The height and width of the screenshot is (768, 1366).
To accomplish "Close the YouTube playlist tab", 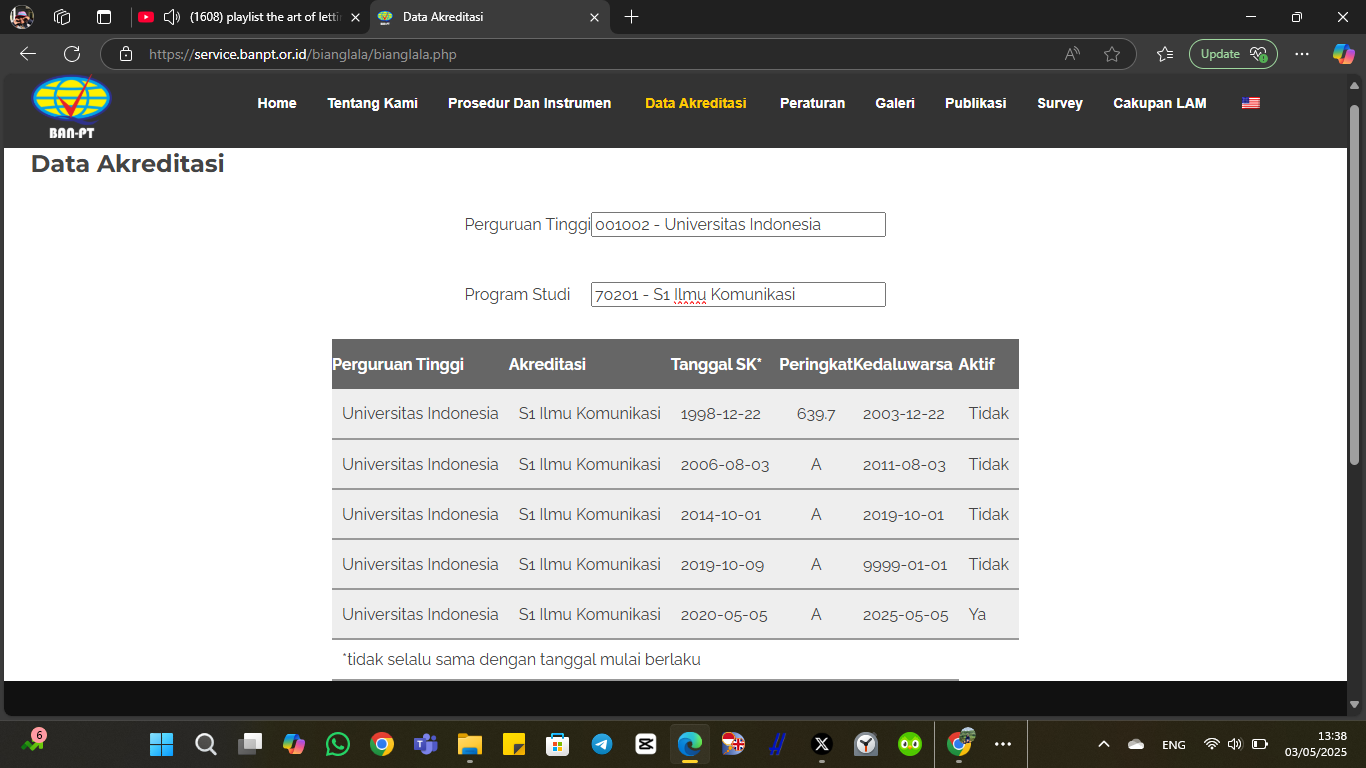I will click(x=355, y=17).
